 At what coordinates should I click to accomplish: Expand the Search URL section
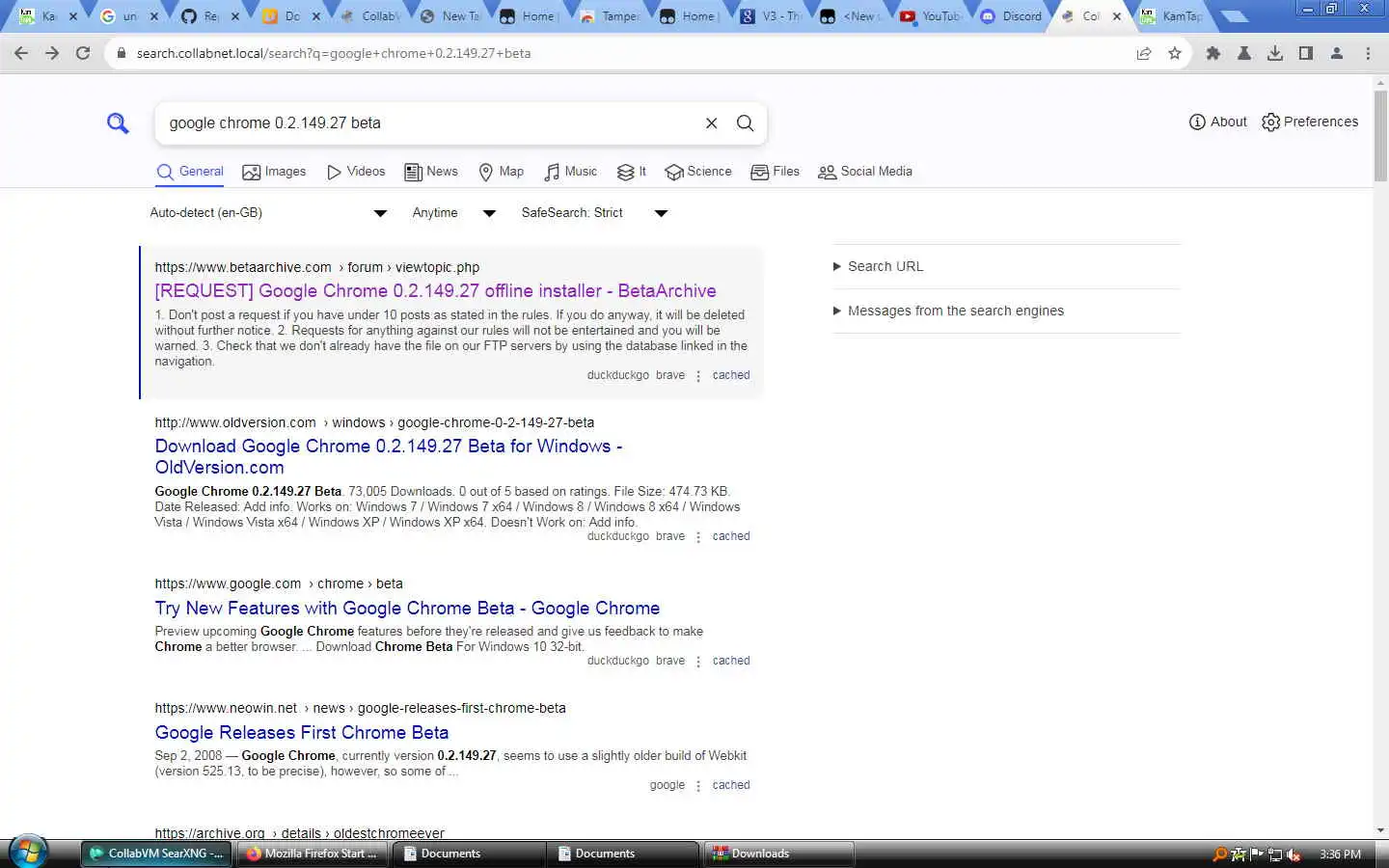(878, 266)
